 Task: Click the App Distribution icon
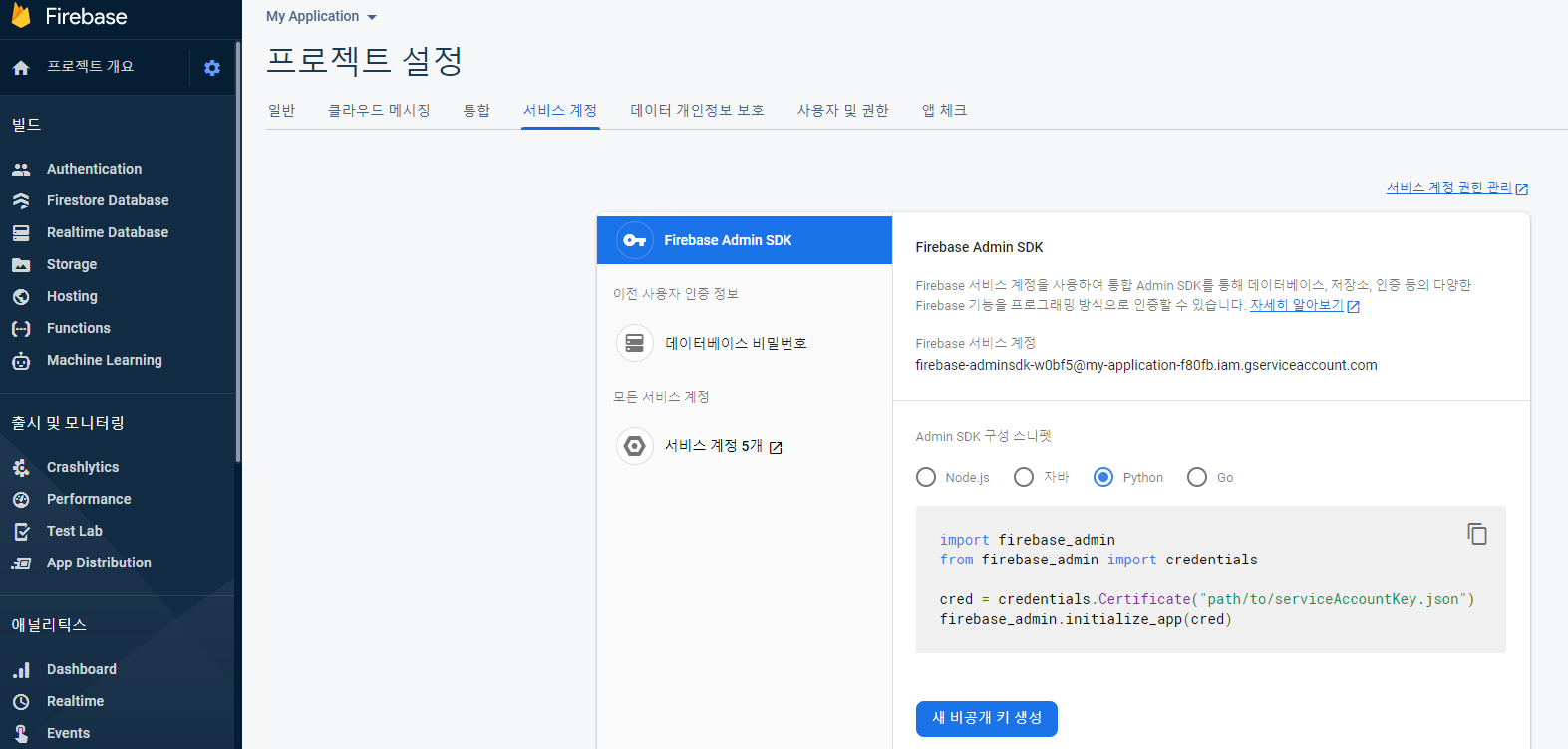point(21,563)
